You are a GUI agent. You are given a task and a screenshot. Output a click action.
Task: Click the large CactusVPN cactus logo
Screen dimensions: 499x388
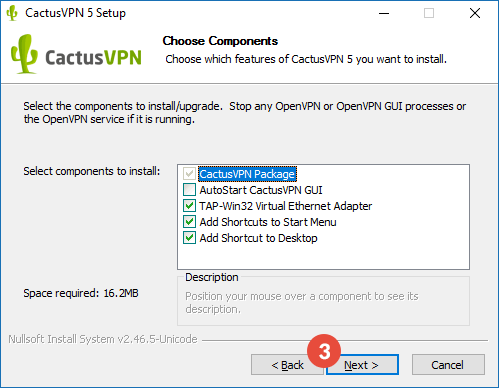(x=24, y=54)
